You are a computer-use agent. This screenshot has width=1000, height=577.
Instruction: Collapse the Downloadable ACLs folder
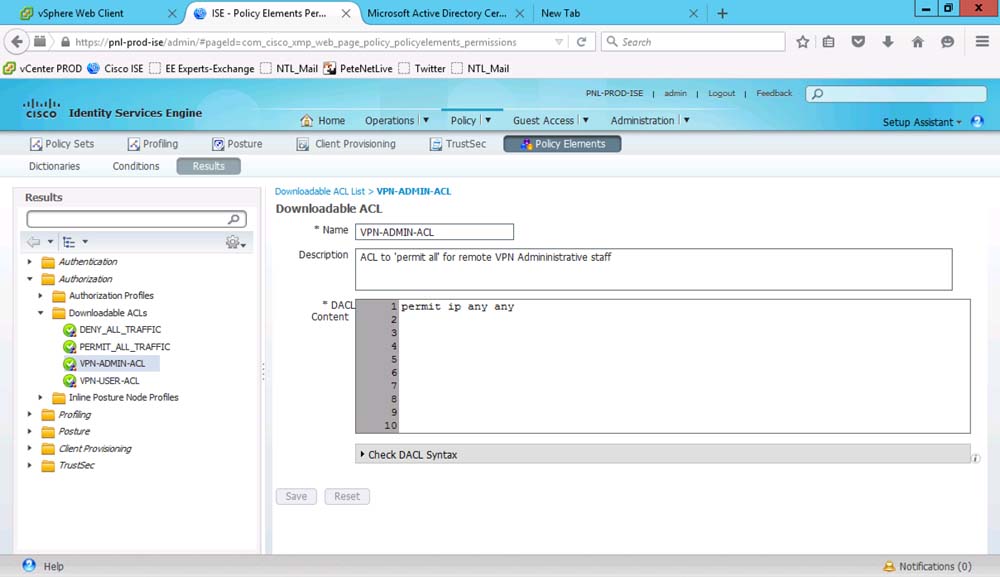pos(40,313)
